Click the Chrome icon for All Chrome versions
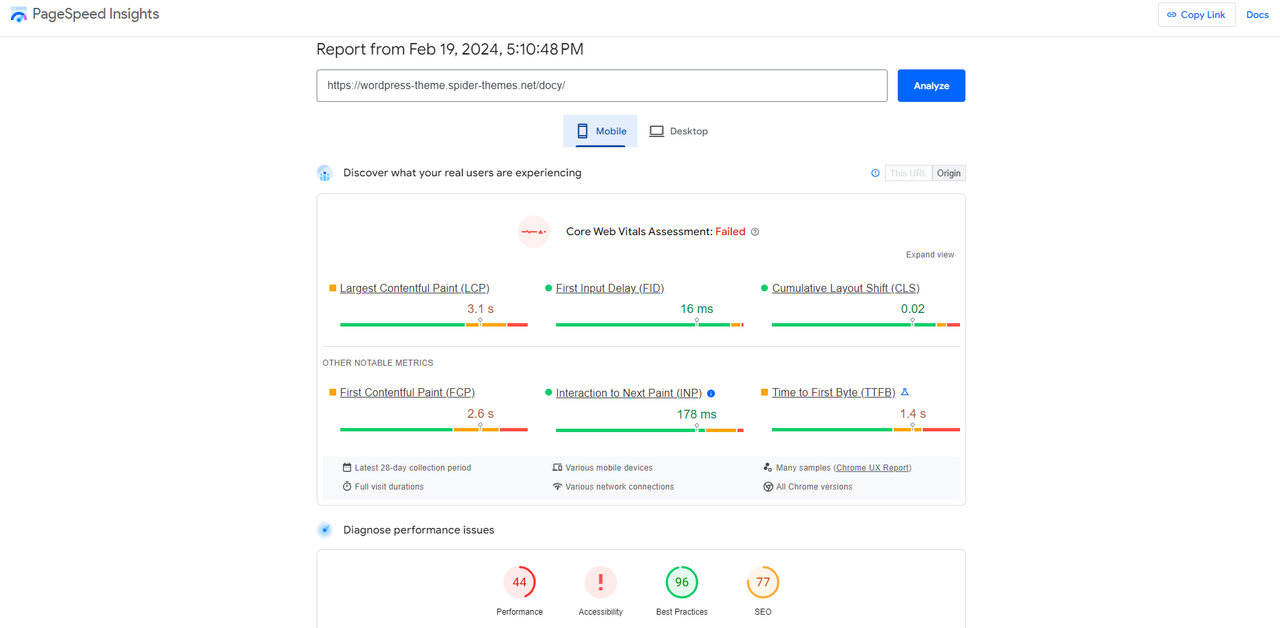This screenshot has height=628, width=1280. [x=768, y=486]
